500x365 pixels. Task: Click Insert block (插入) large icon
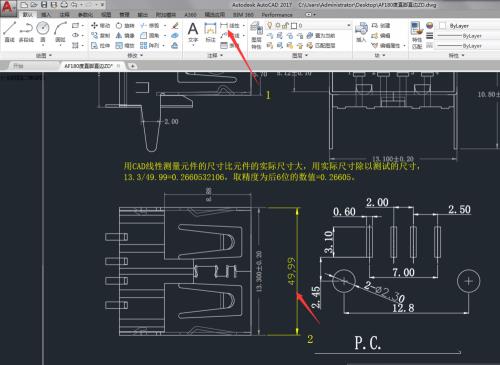361,32
